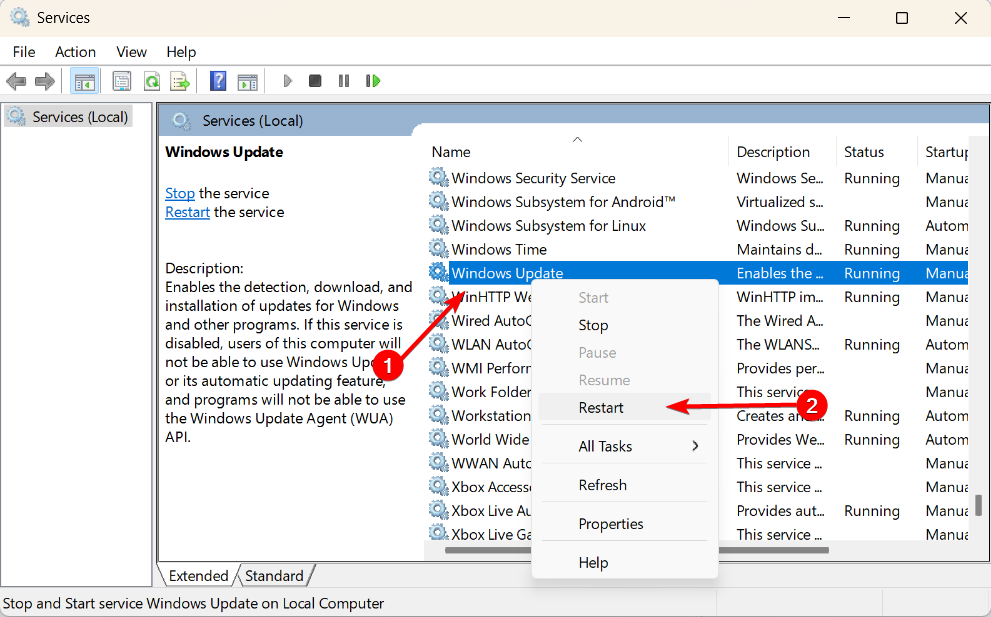Open the Action menu
Viewport: 991px width, 617px height.
[75, 52]
